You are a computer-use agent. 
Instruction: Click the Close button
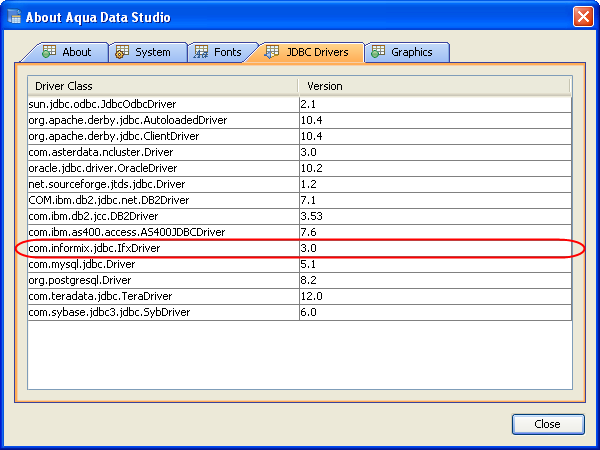tap(548, 424)
